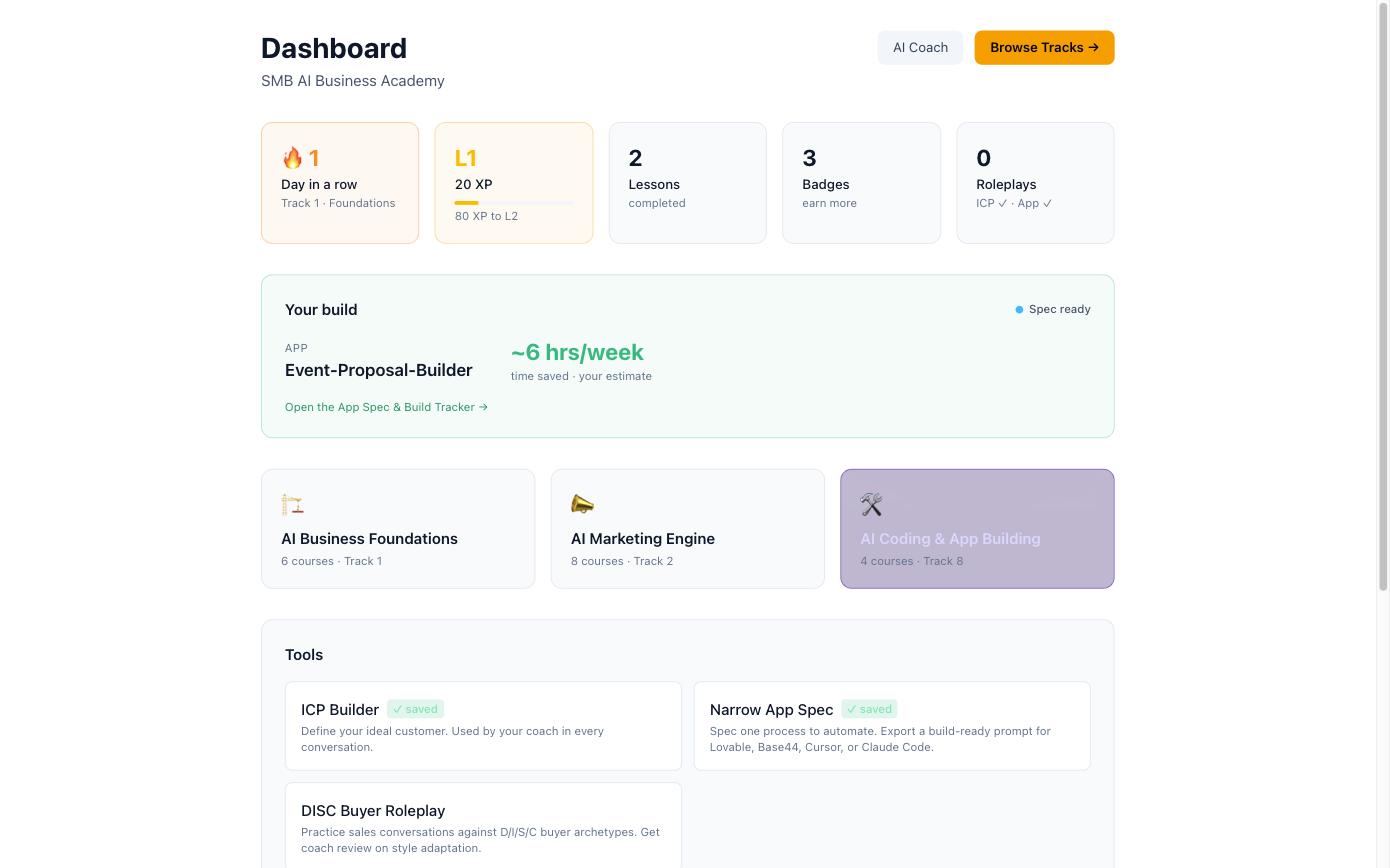Open the App Spec & Build Tracker link
Screen dimensions: 1390x868
pyautogui.click(x=386, y=407)
